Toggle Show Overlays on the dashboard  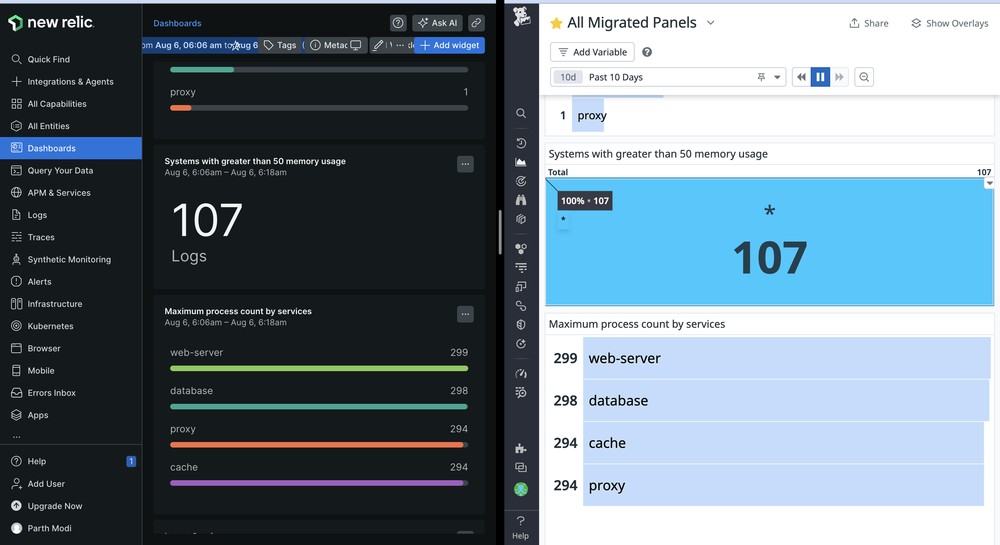(949, 23)
